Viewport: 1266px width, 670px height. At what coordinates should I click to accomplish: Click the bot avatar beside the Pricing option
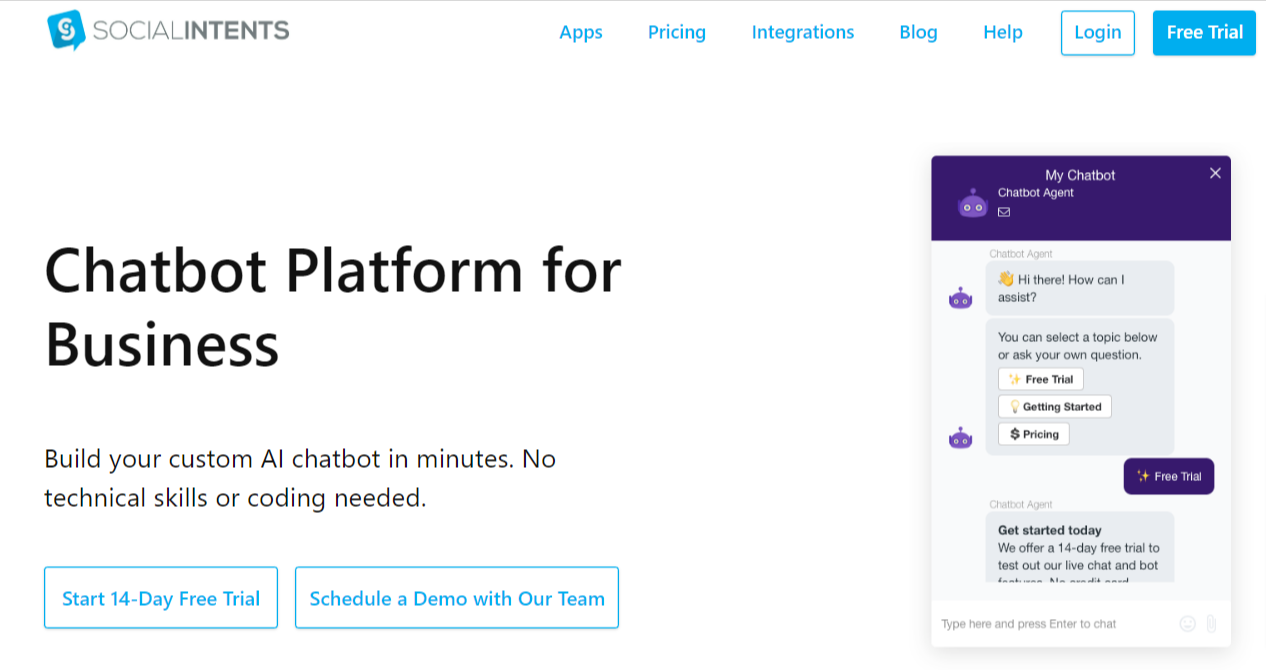tap(960, 438)
